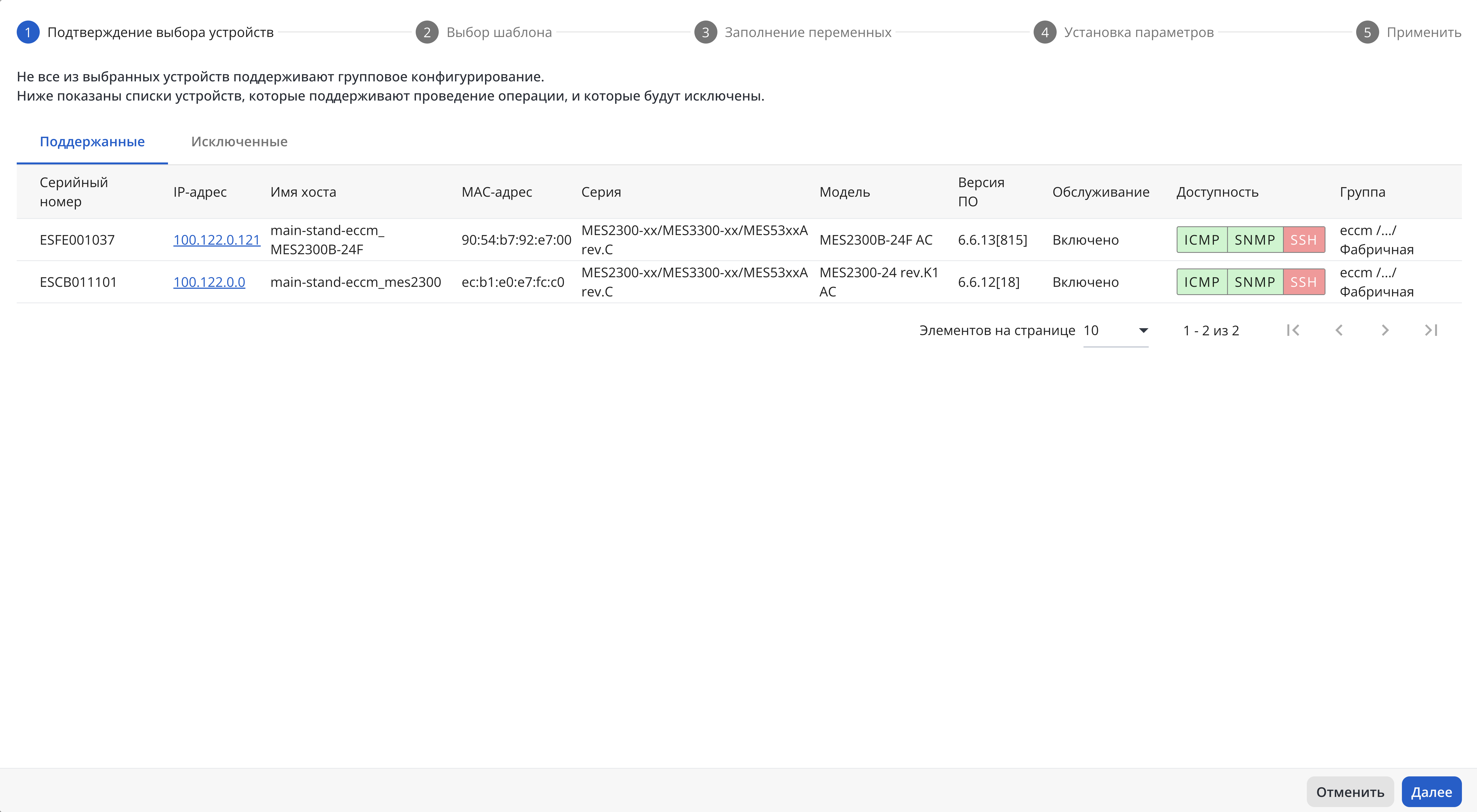Switch to Поддержанные tab
1477x812 pixels.
(92, 142)
